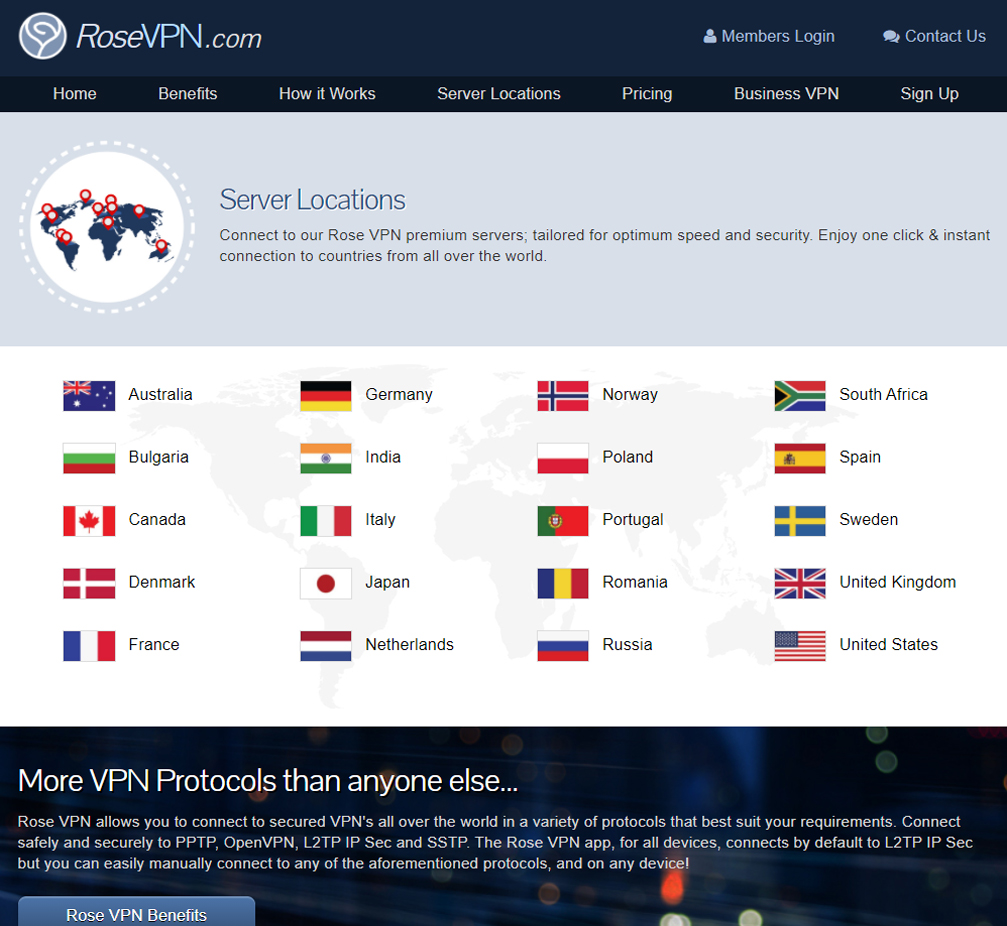This screenshot has height=926, width=1007.
Task: Select the Romania country label
Action: tap(635, 582)
